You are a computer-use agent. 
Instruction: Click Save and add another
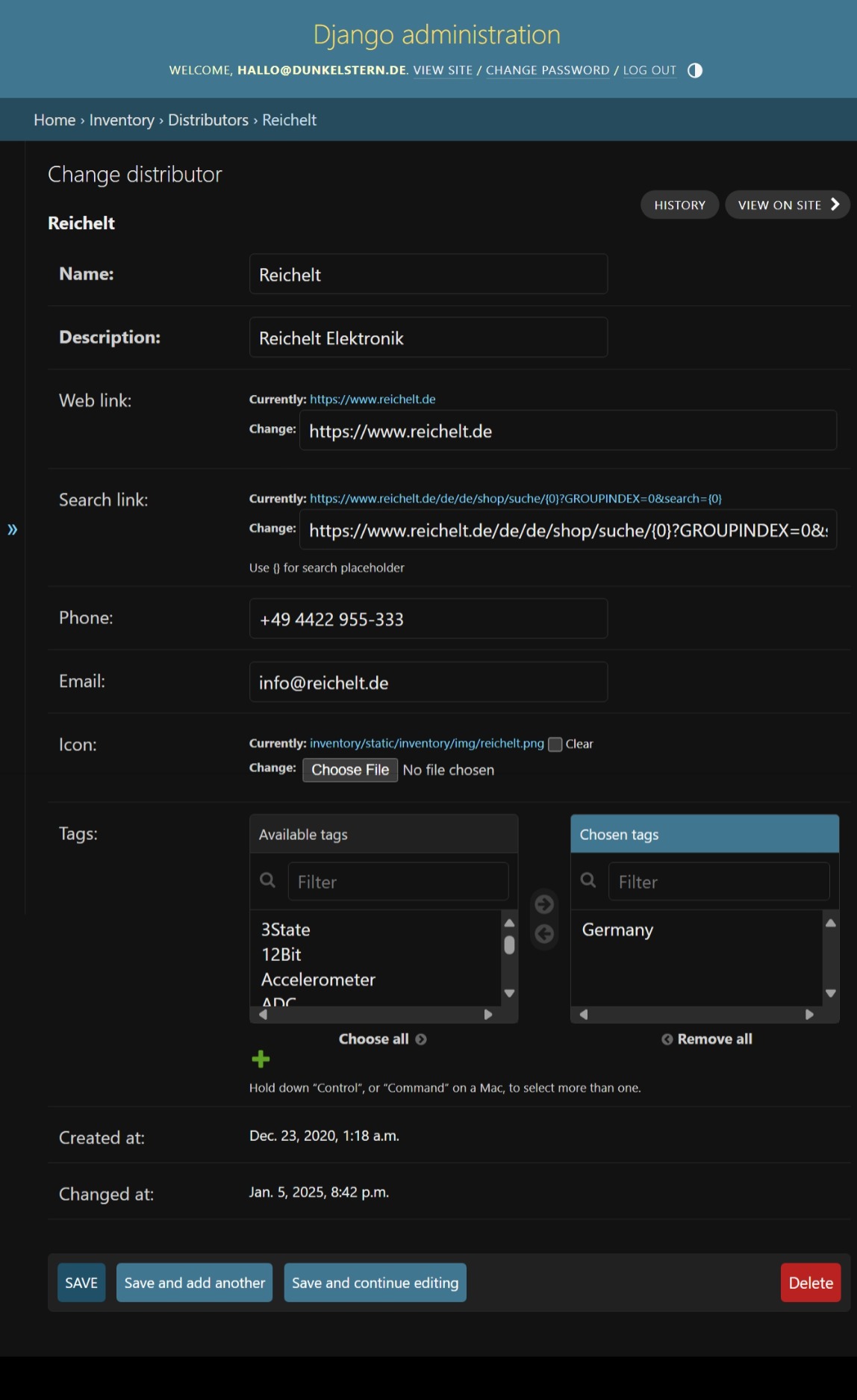[194, 1282]
